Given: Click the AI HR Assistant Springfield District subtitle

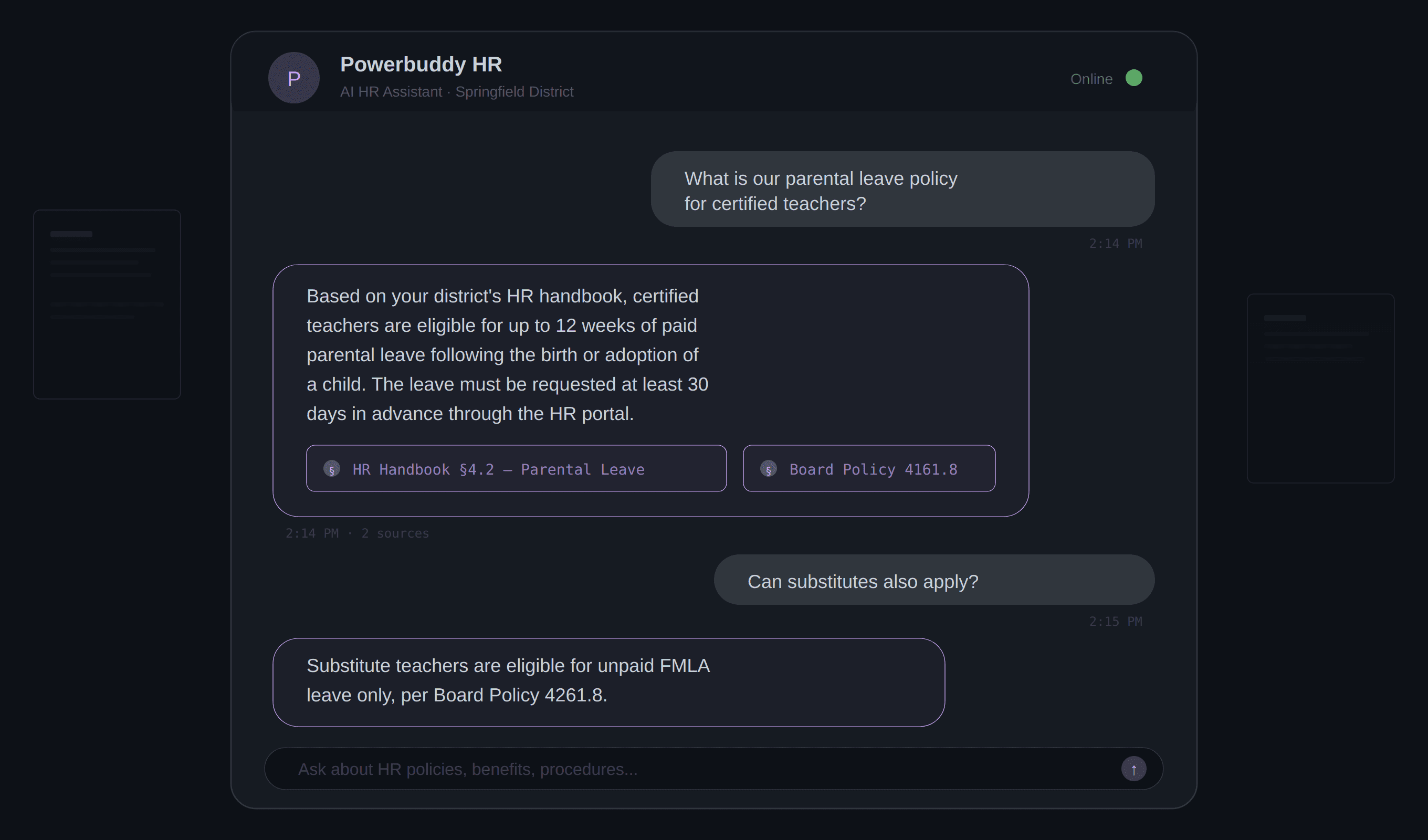Looking at the screenshot, I should pyautogui.click(x=456, y=92).
